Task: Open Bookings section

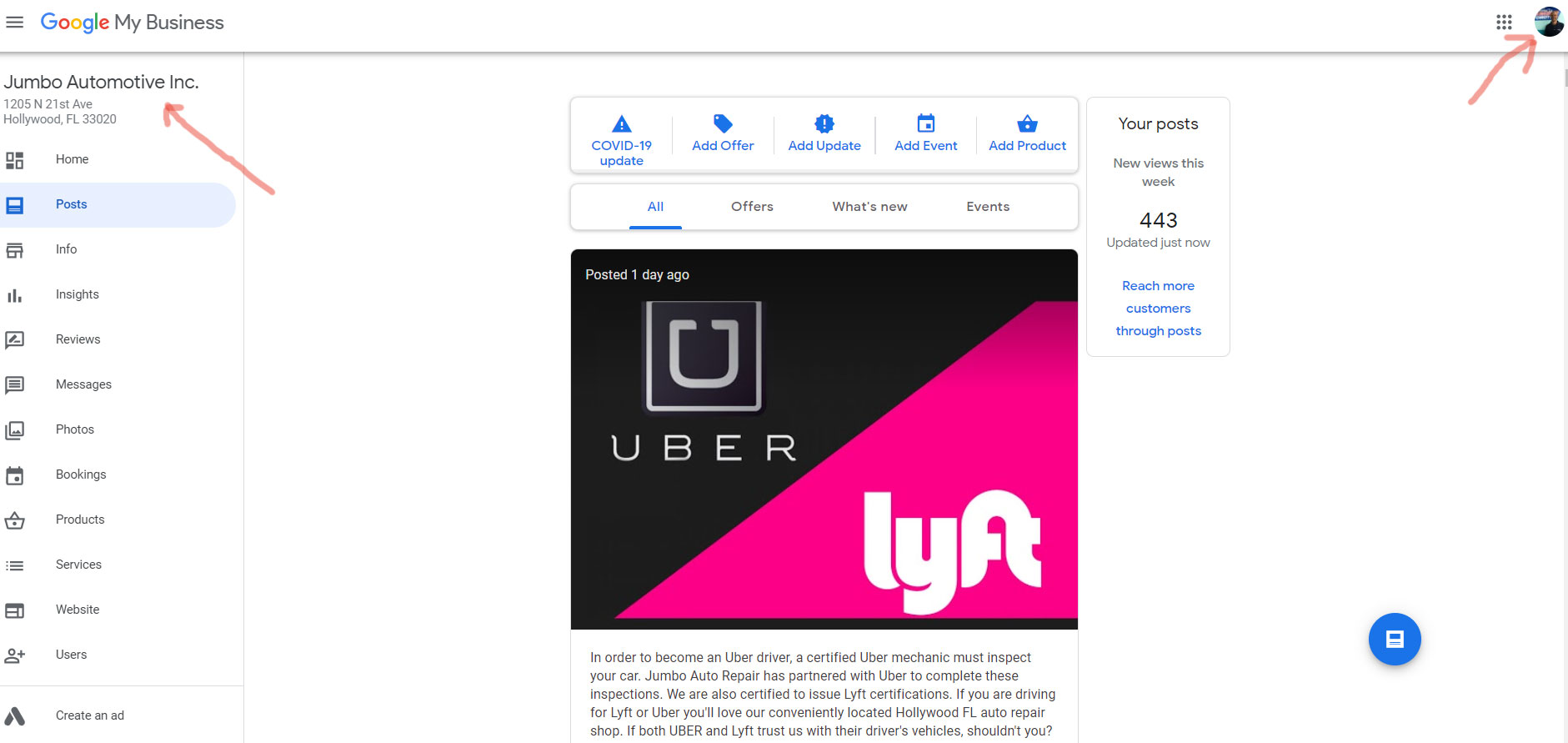Action: 118,474
